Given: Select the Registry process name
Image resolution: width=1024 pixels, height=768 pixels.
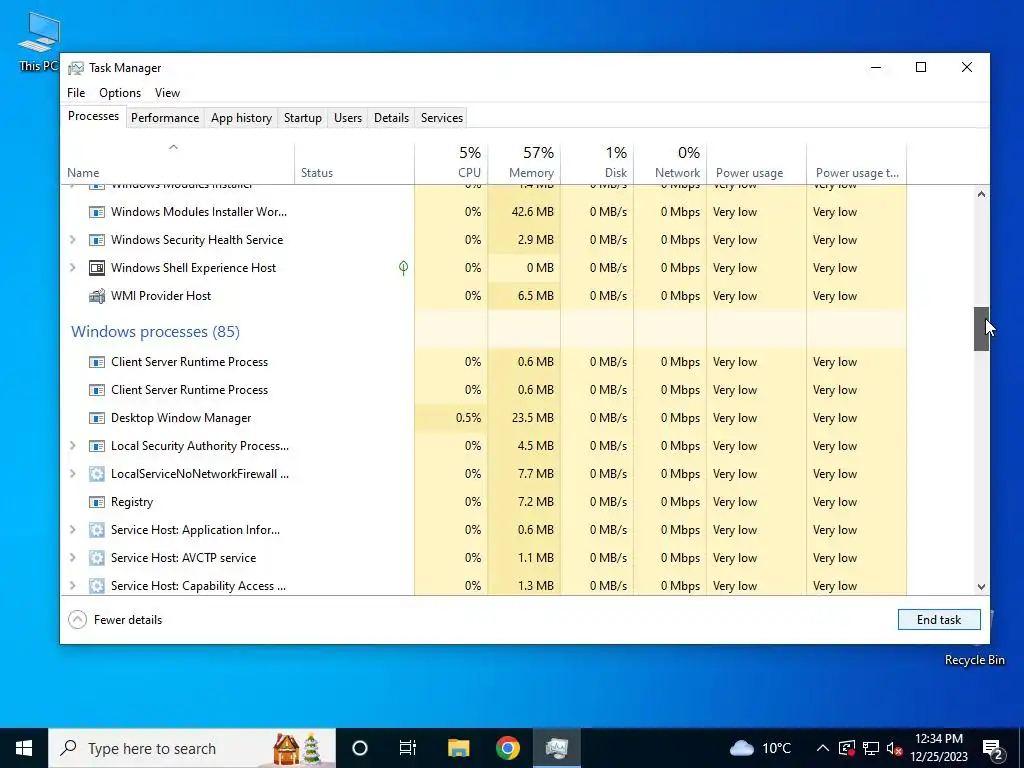Looking at the screenshot, I should (132, 502).
